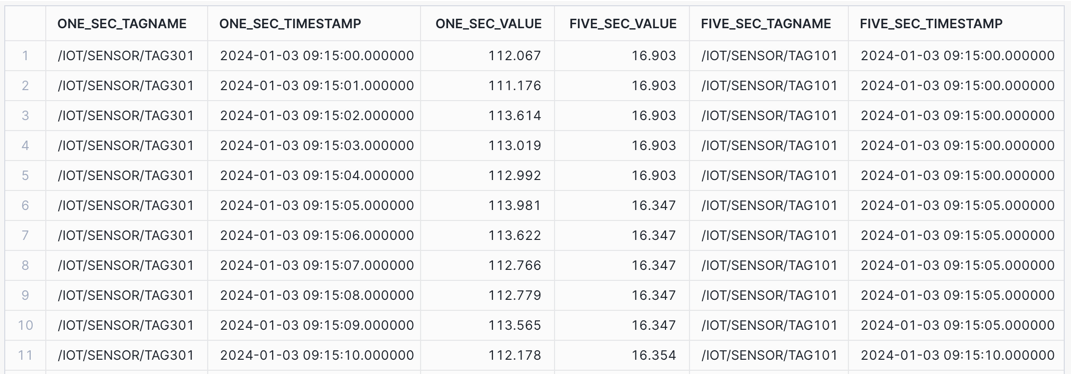Click the 16.903 cell in row 1
Screen dimensions: 1071x374
pyautogui.click(x=622, y=55)
